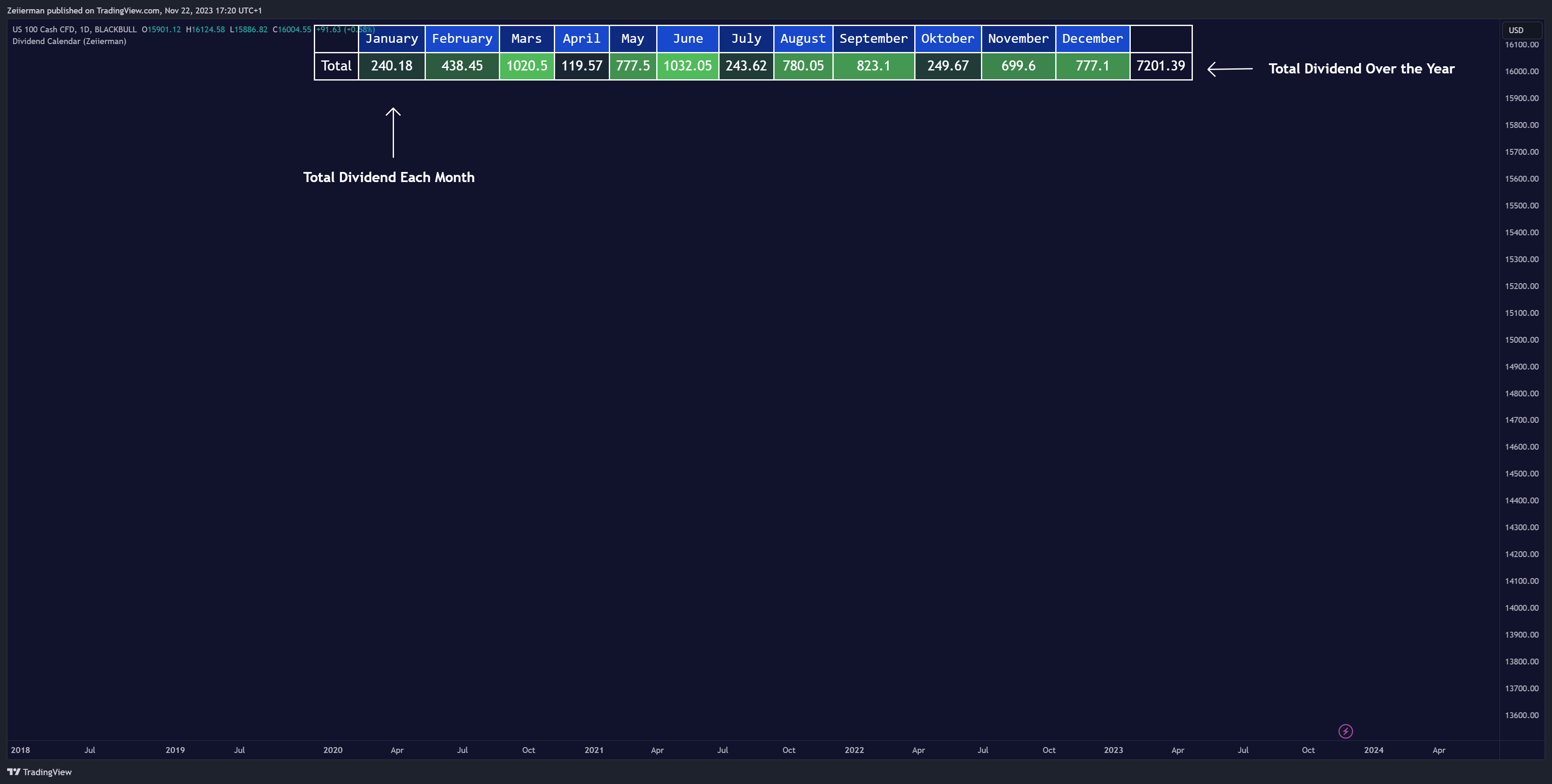Select the August header cell
This screenshot has width=1552, height=784.
coord(803,39)
